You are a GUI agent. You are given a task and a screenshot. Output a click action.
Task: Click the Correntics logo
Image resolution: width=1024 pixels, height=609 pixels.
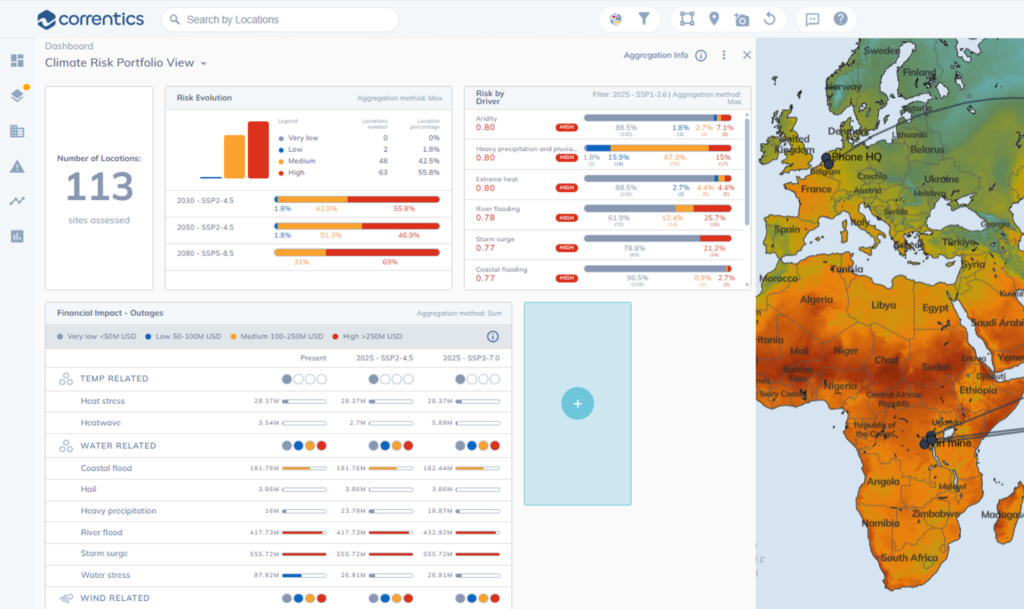click(90, 20)
